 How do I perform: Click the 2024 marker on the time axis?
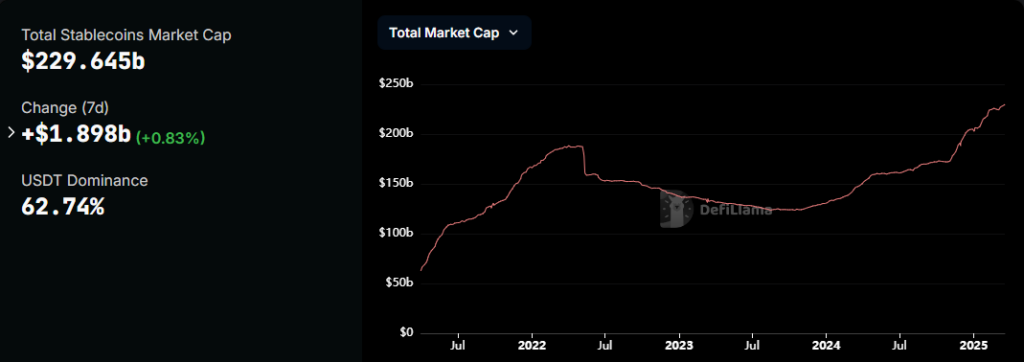(827, 344)
